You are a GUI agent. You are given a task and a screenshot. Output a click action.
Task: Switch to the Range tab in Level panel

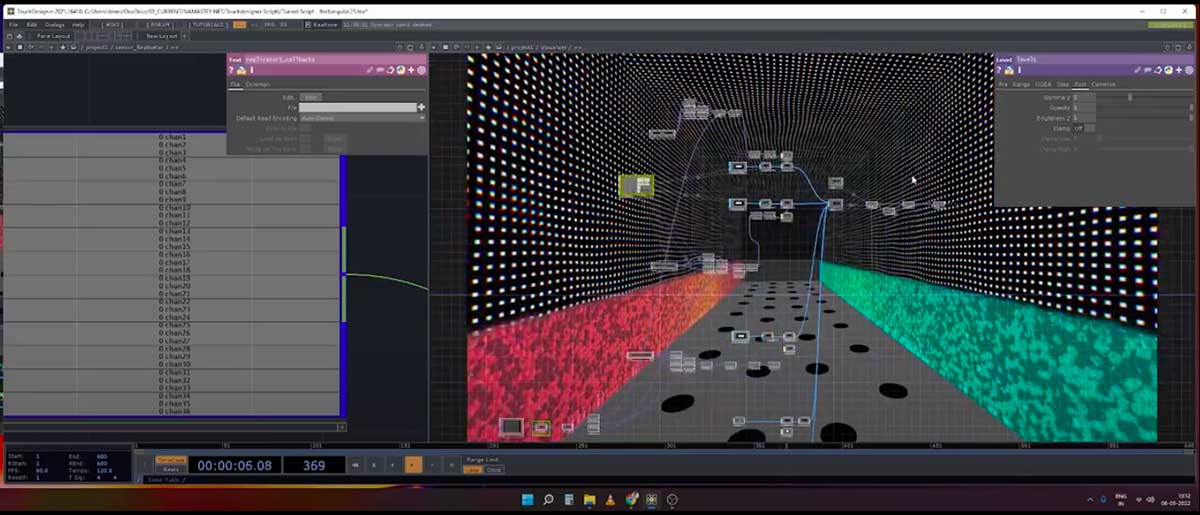tap(1021, 84)
